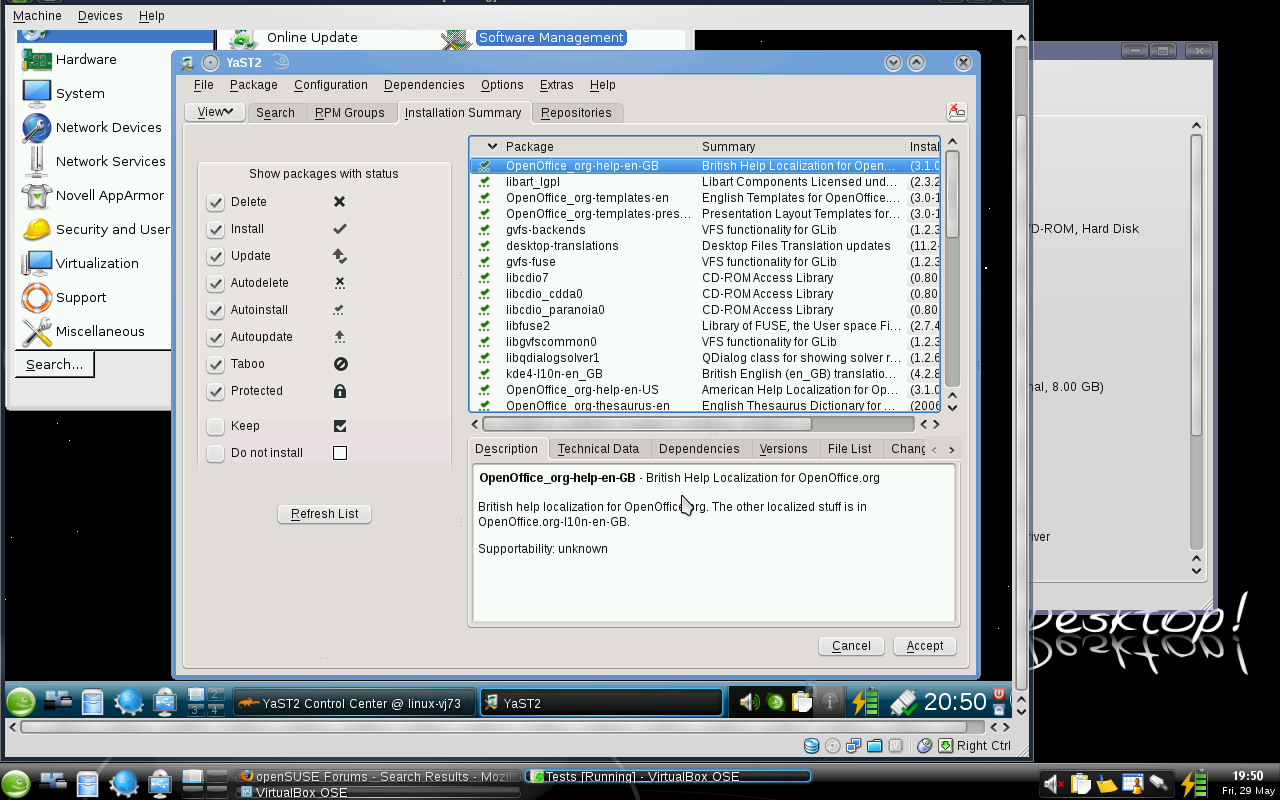
Task: Open the Versions detail tab
Action: [783, 449]
